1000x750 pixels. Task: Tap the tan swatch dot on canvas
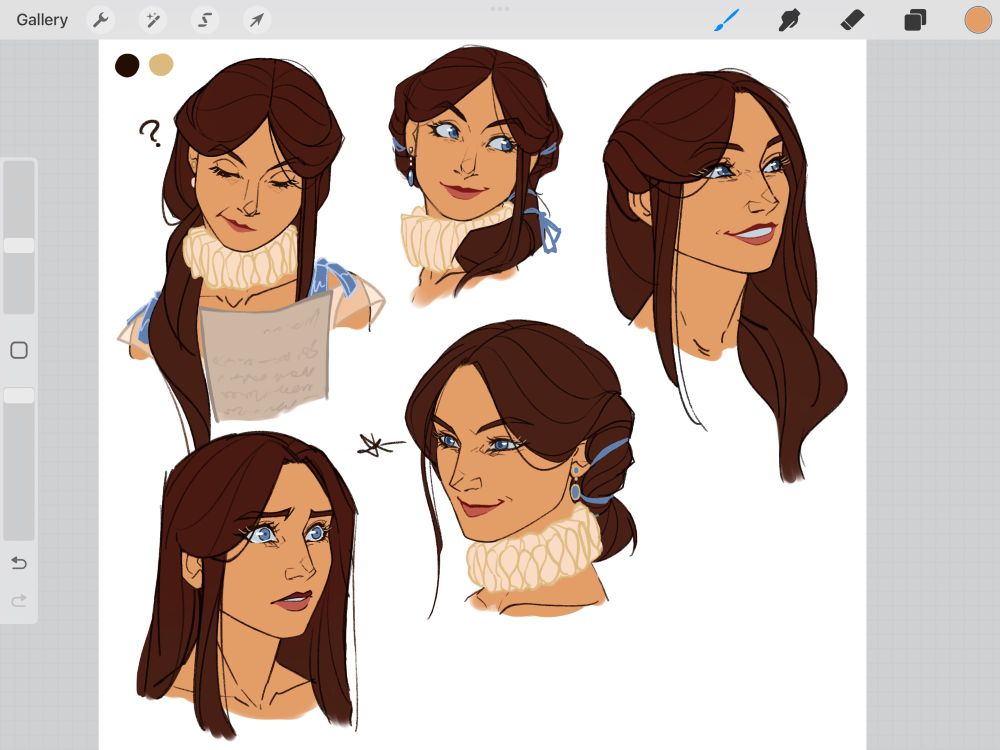162,63
